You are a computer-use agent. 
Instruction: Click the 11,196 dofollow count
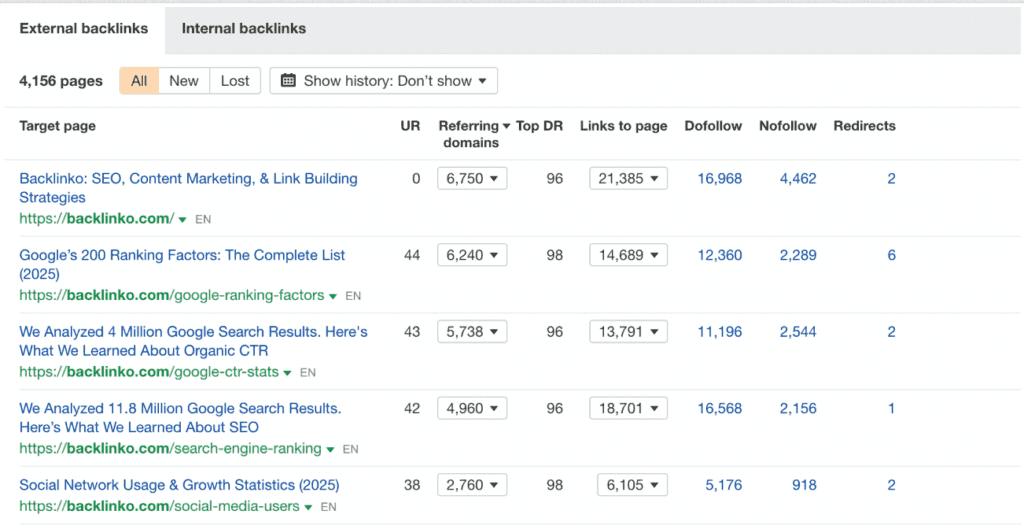(720, 332)
